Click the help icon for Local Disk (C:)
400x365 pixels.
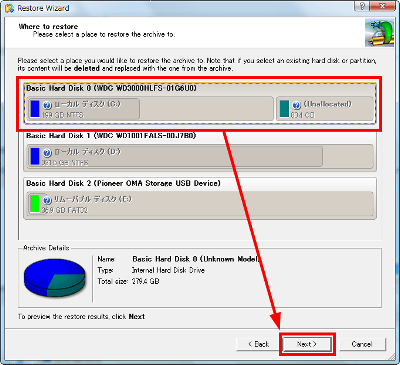[x=47, y=105]
